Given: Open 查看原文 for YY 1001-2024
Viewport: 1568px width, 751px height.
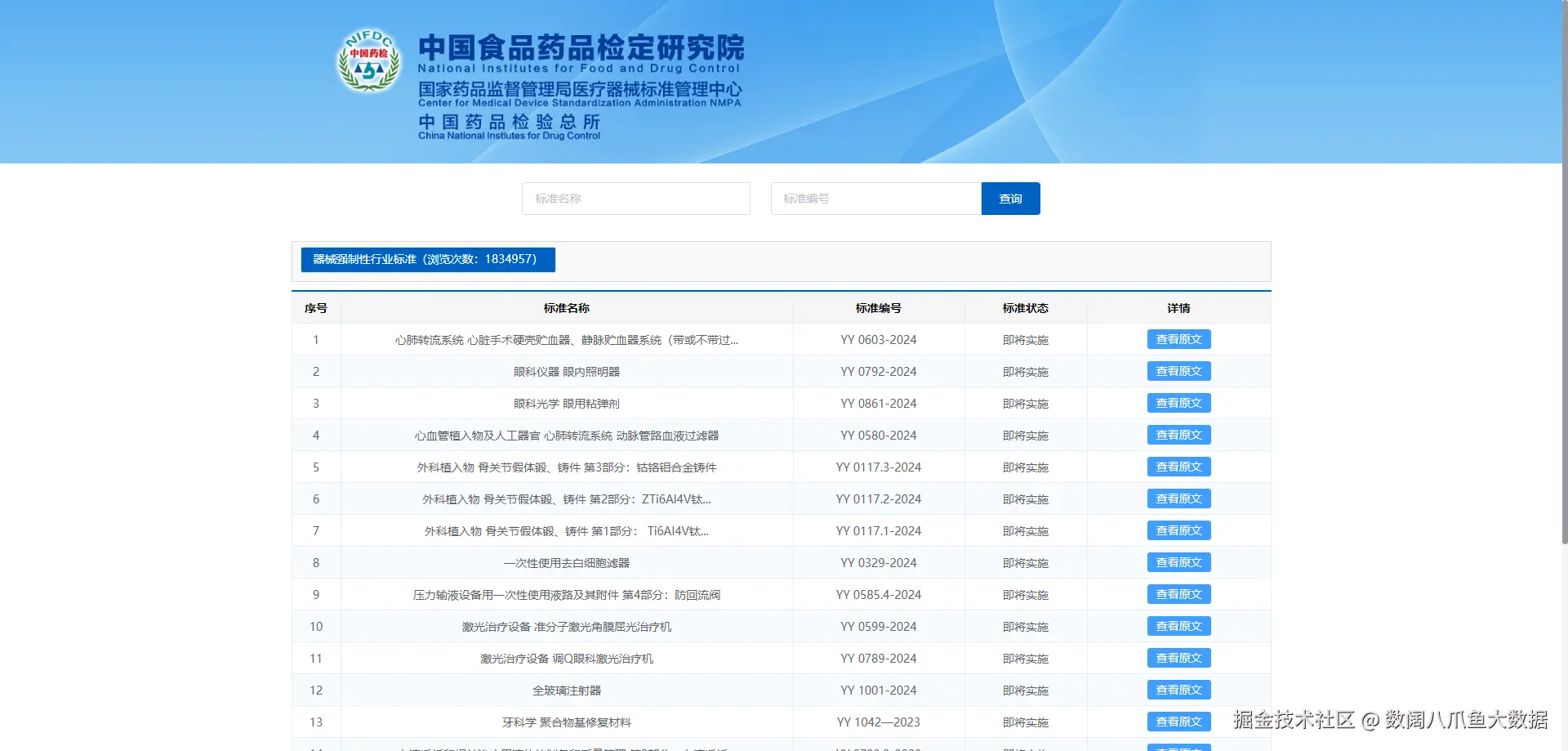Looking at the screenshot, I should (1178, 690).
